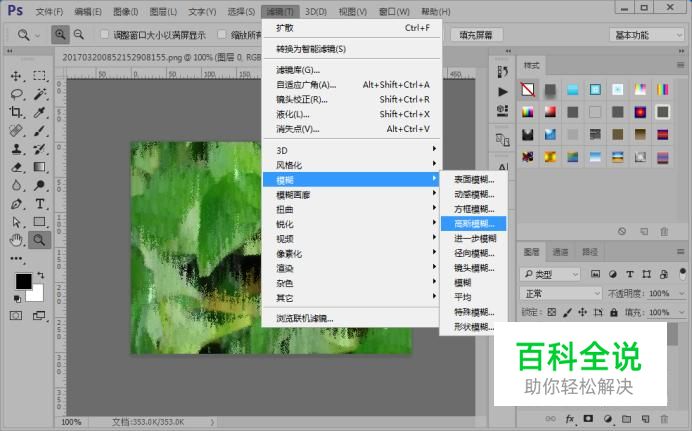The width and height of the screenshot is (692, 431).
Task: Select the Magic Wand tool
Action: click(39, 94)
